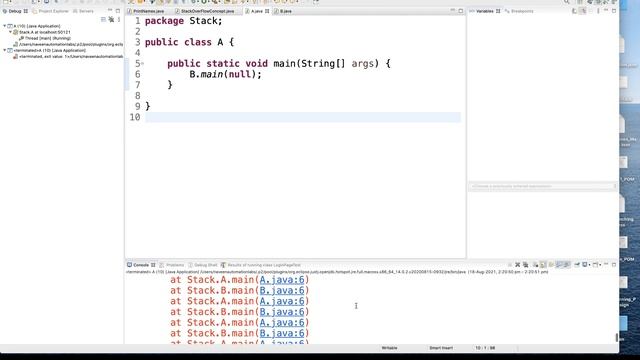Click the cursor position 10 : 1 status entry

click(485, 348)
